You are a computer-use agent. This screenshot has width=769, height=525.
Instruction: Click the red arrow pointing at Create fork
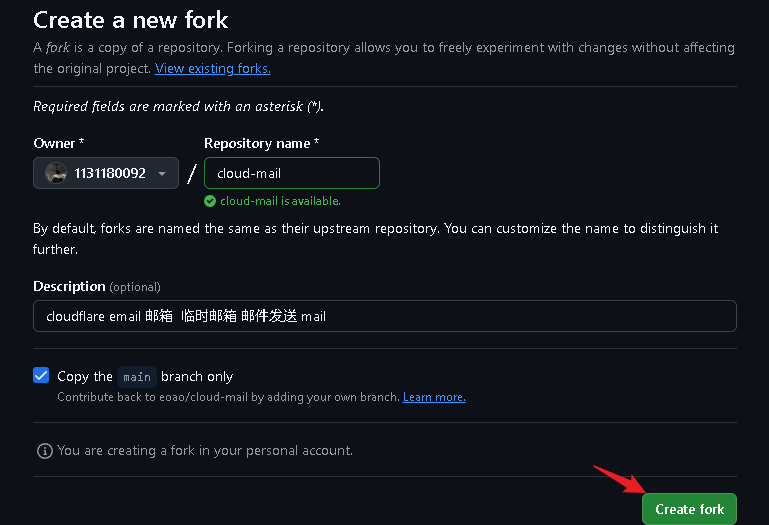(618, 481)
